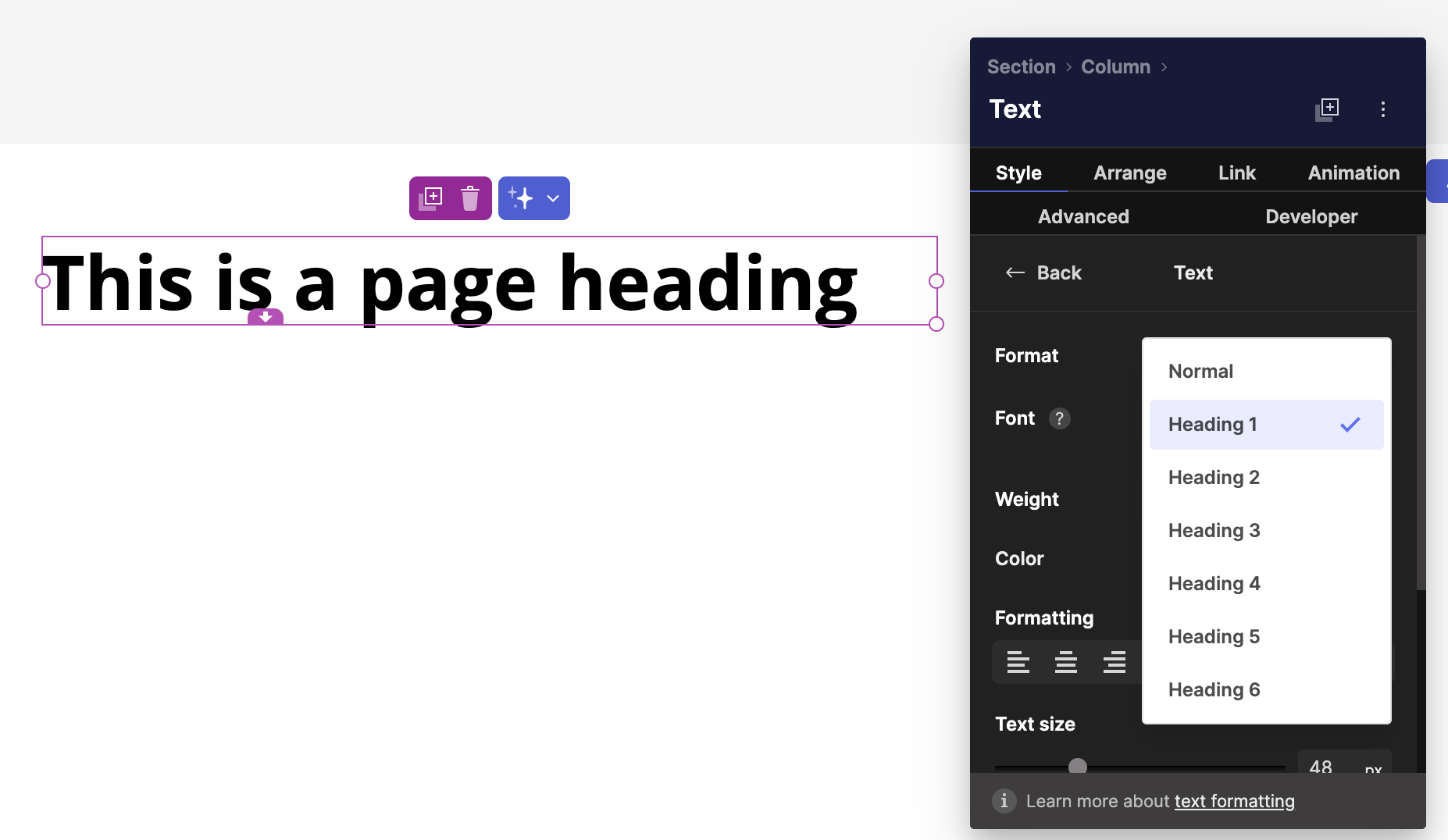
Task: Open the Font help question mark
Action: pos(1060,418)
